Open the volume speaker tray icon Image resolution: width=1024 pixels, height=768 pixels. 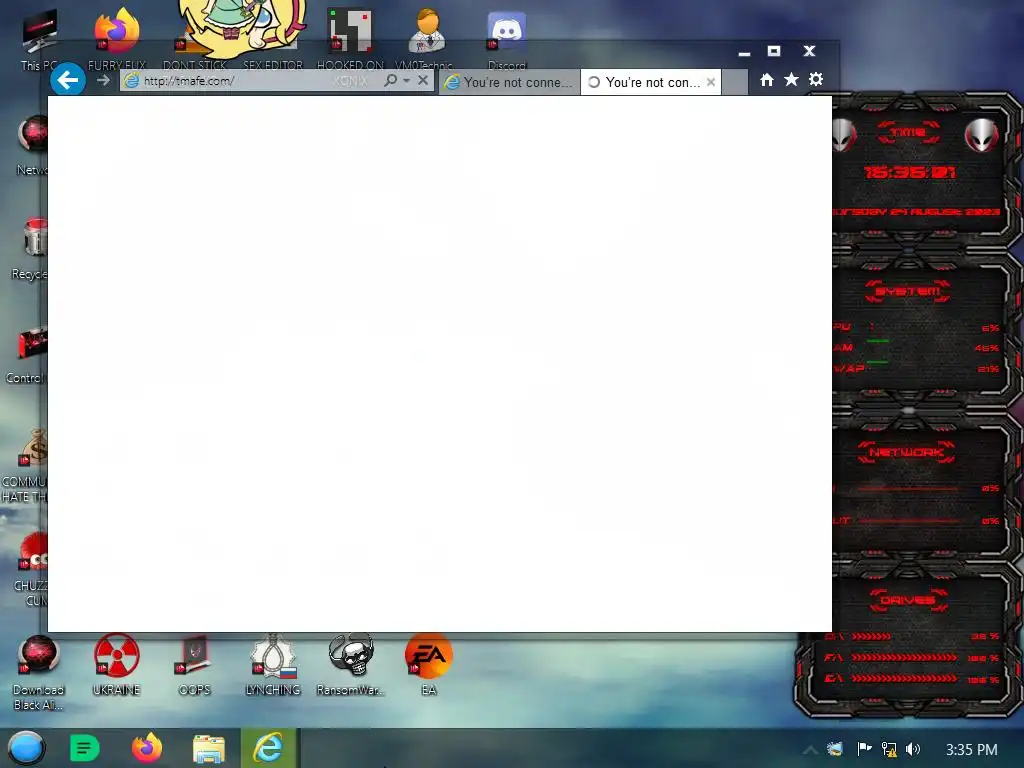(913, 749)
